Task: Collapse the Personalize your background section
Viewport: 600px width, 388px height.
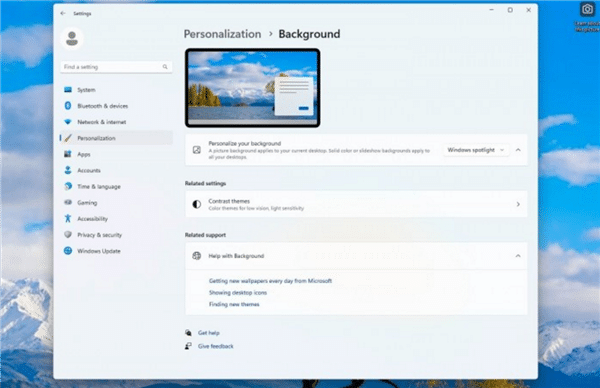Action: click(518, 150)
